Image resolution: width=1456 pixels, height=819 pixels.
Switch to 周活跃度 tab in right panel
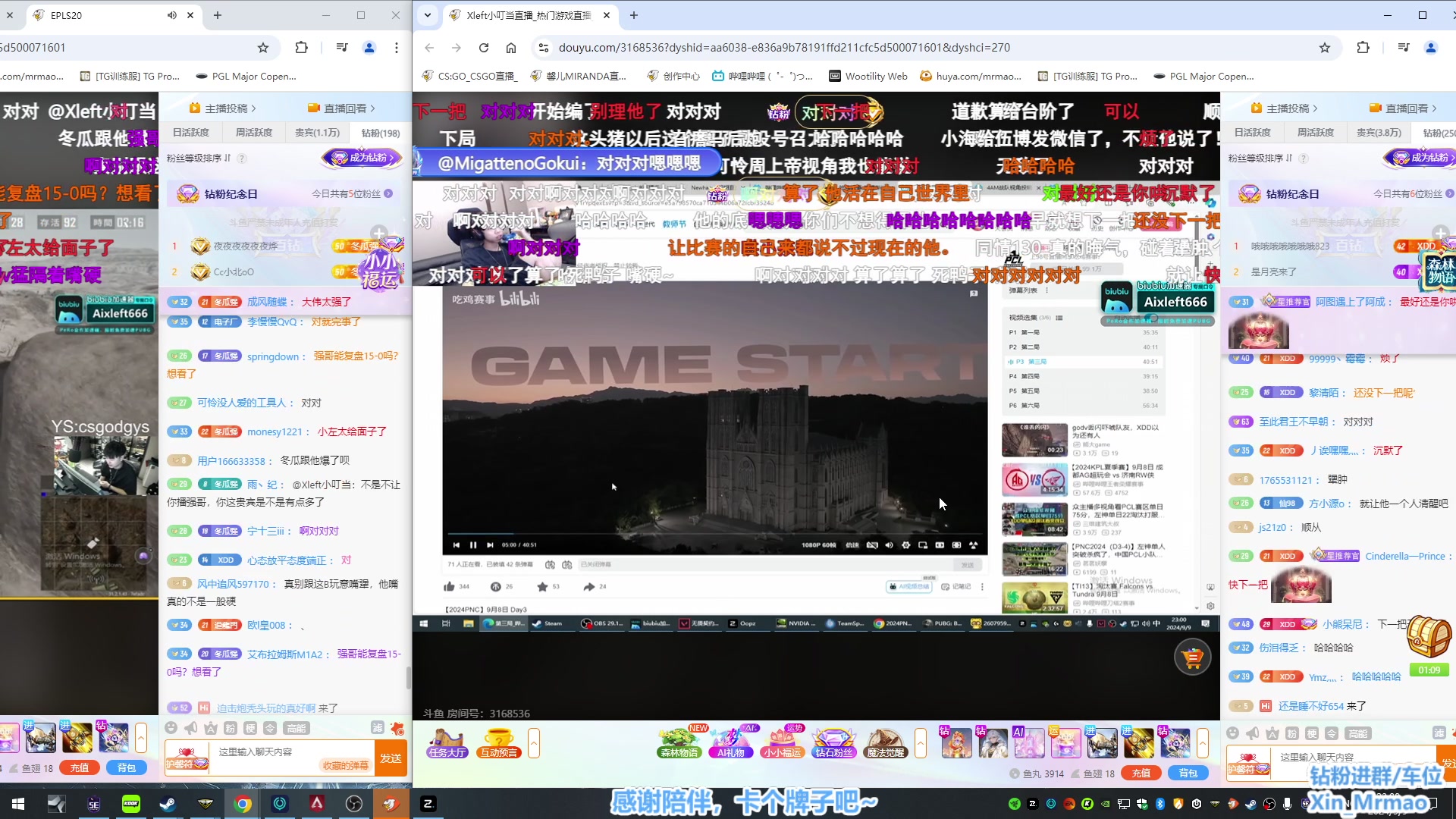[1315, 133]
